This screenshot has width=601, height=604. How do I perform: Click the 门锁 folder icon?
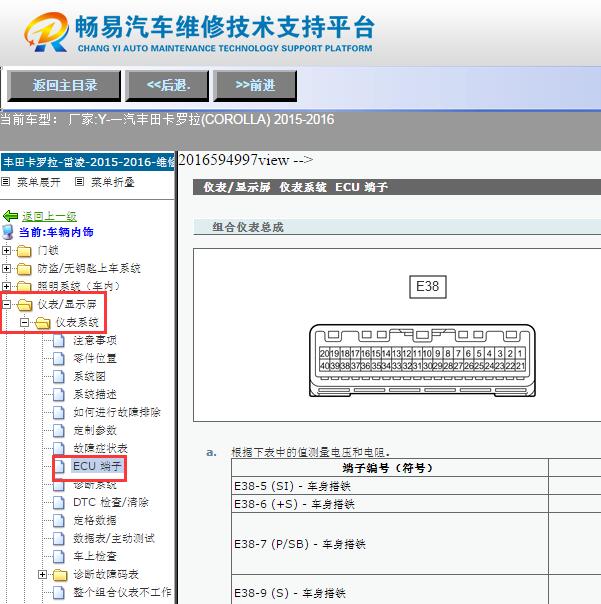pyautogui.click(x=24, y=251)
